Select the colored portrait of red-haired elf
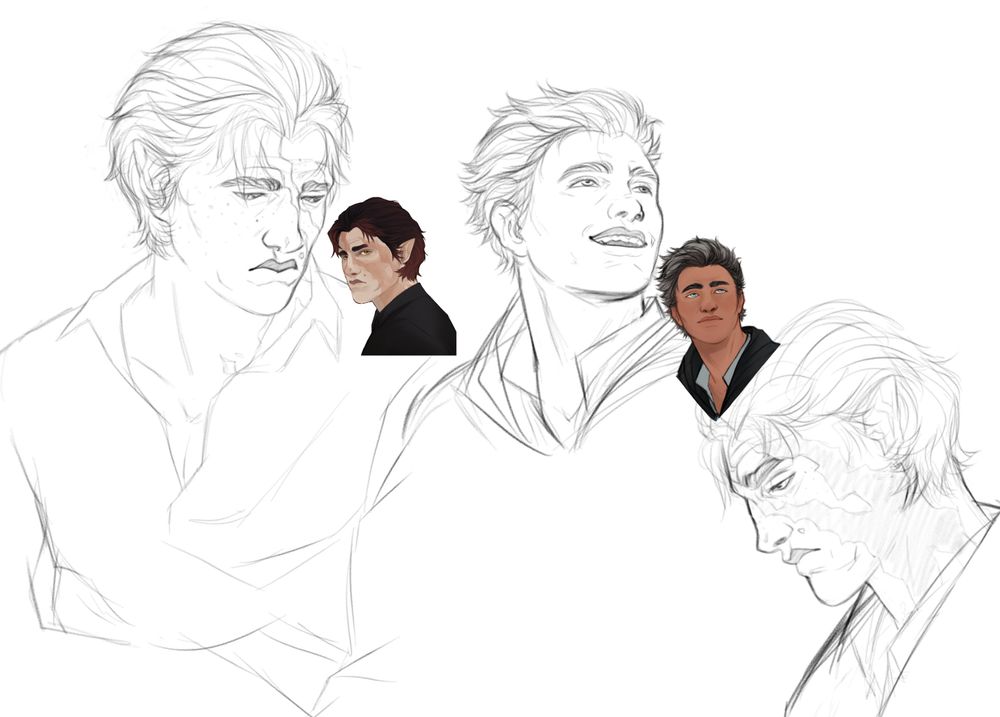 (x=392, y=276)
